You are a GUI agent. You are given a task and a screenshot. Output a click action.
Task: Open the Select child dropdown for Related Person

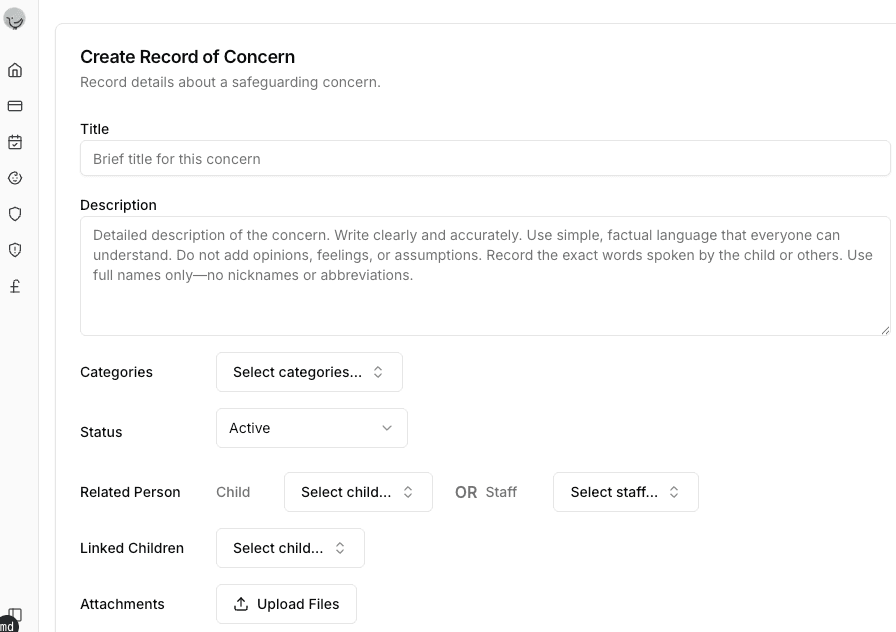pyautogui.click(x=357, y=491)
